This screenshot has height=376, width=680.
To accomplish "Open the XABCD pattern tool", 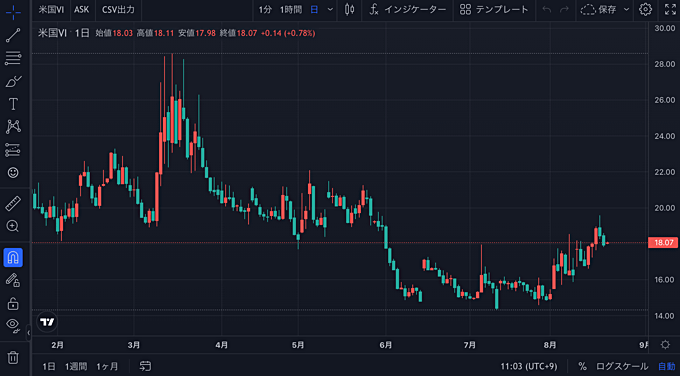I will tap(13, 127).
